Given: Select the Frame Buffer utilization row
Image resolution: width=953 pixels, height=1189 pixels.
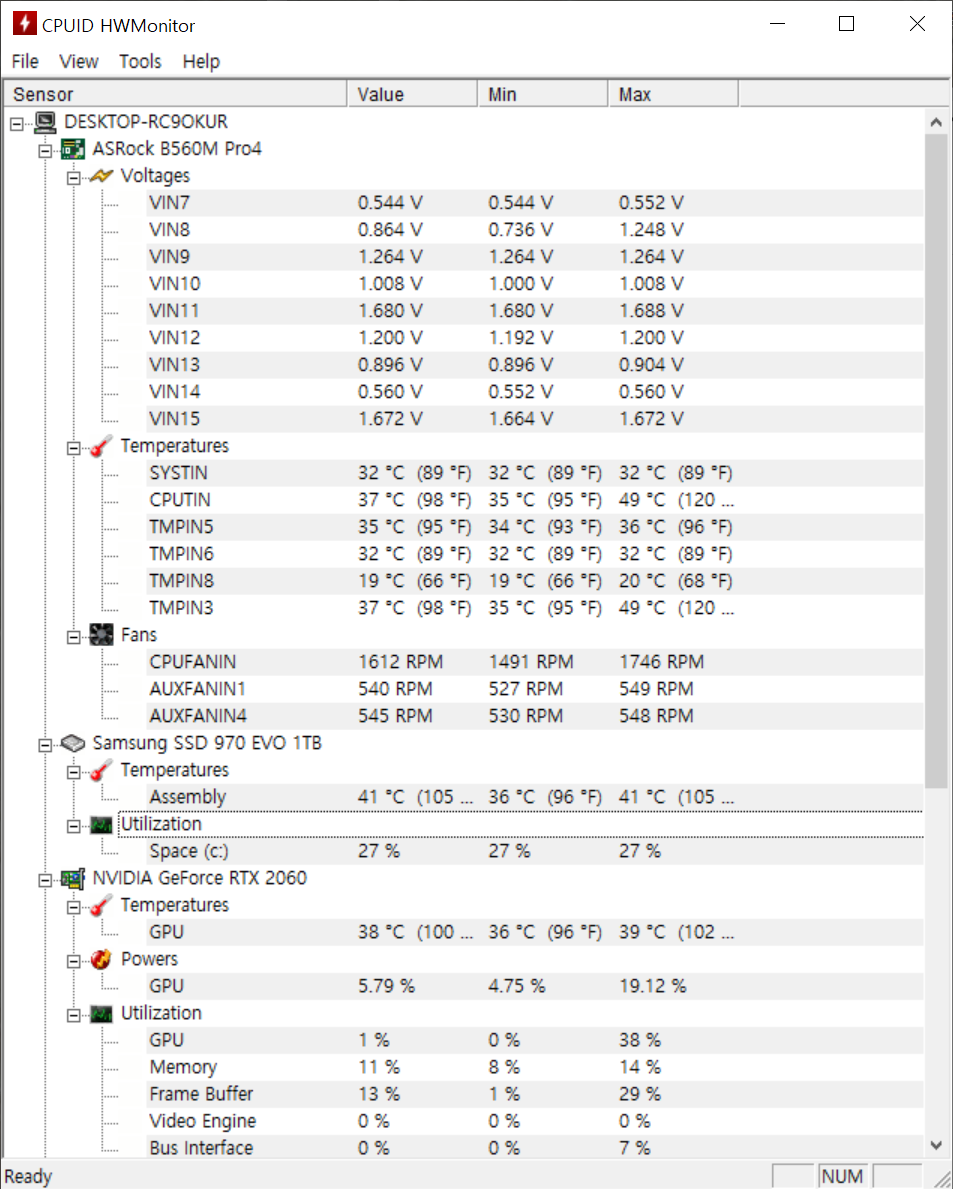Looking at the screenshot, I should 534,1094.
